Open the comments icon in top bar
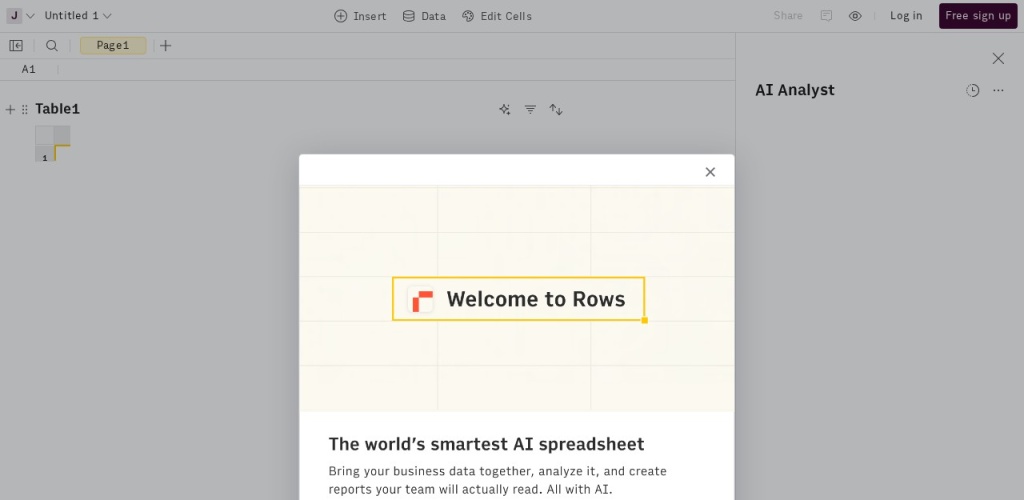This screenshot has width=1024, height=500. (x=826, y=16)
